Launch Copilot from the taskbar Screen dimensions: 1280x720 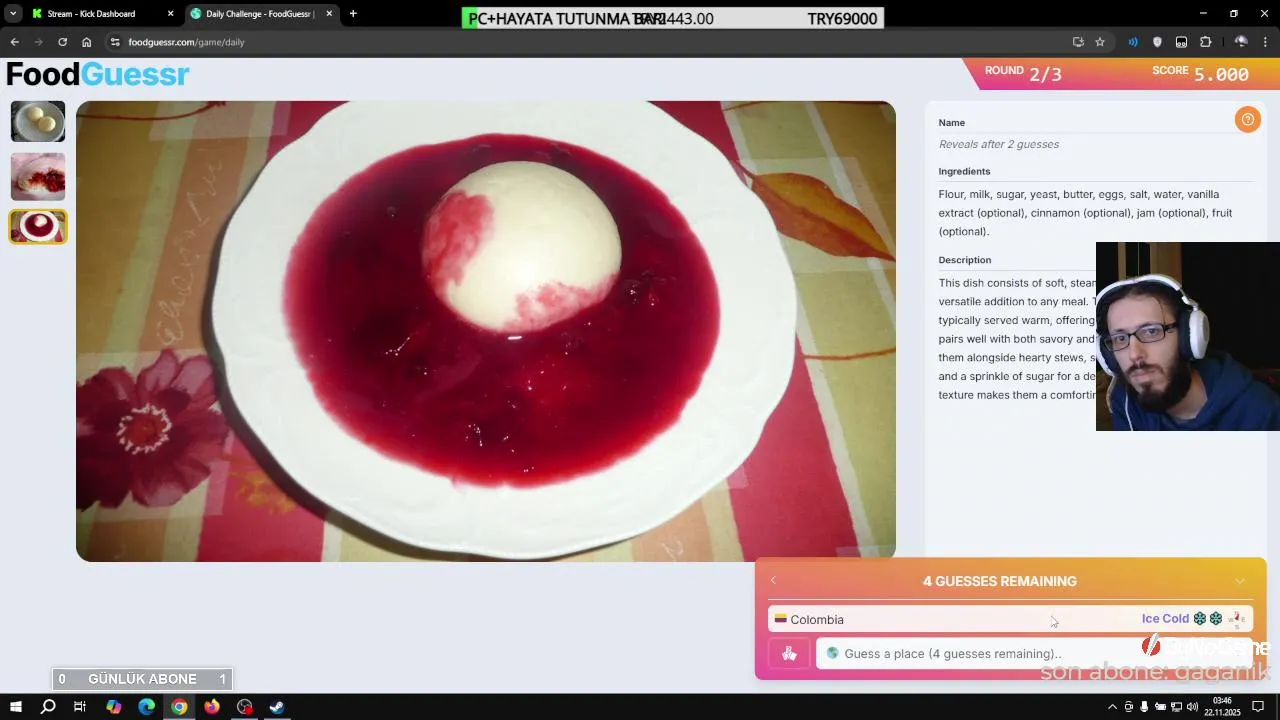(x=114, y=707)
